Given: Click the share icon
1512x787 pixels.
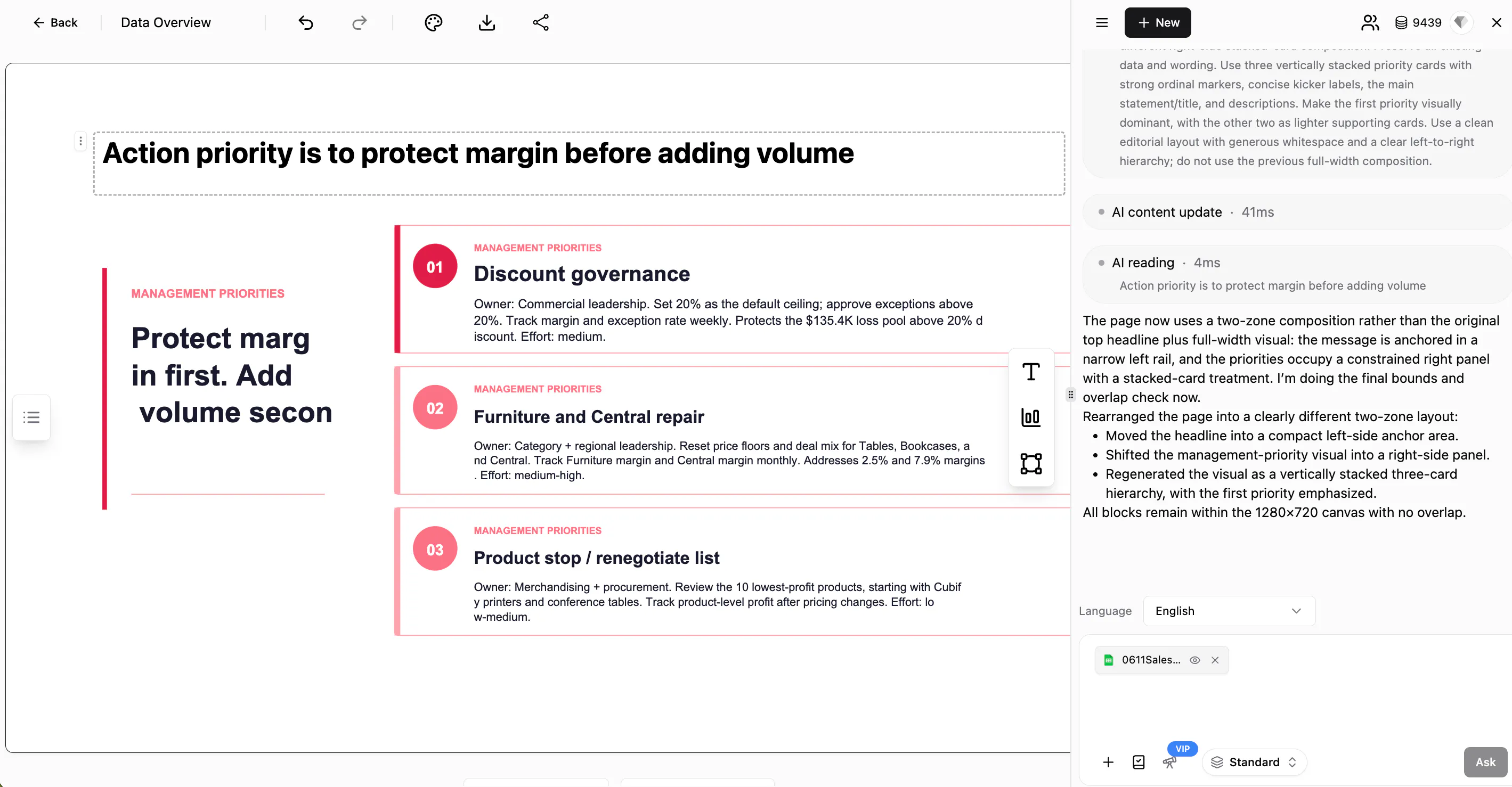Looking at the screenshot, I should click(x=541, y=22).
